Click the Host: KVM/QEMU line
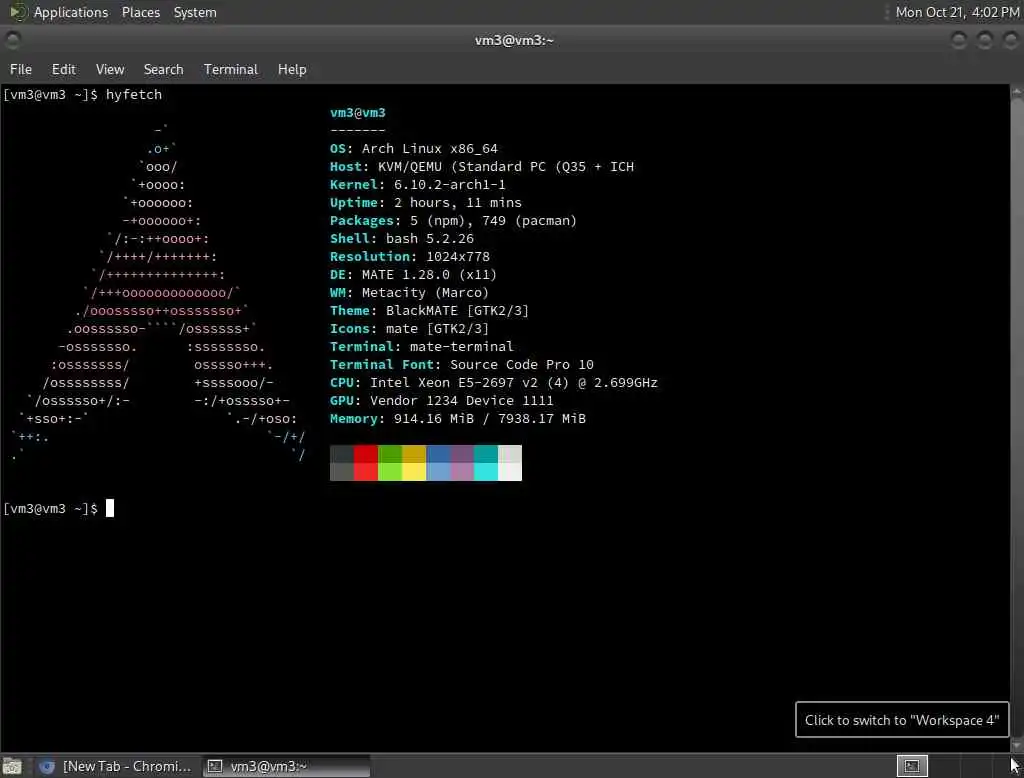The image size is (1024, 778). click(x=482, y=167)
